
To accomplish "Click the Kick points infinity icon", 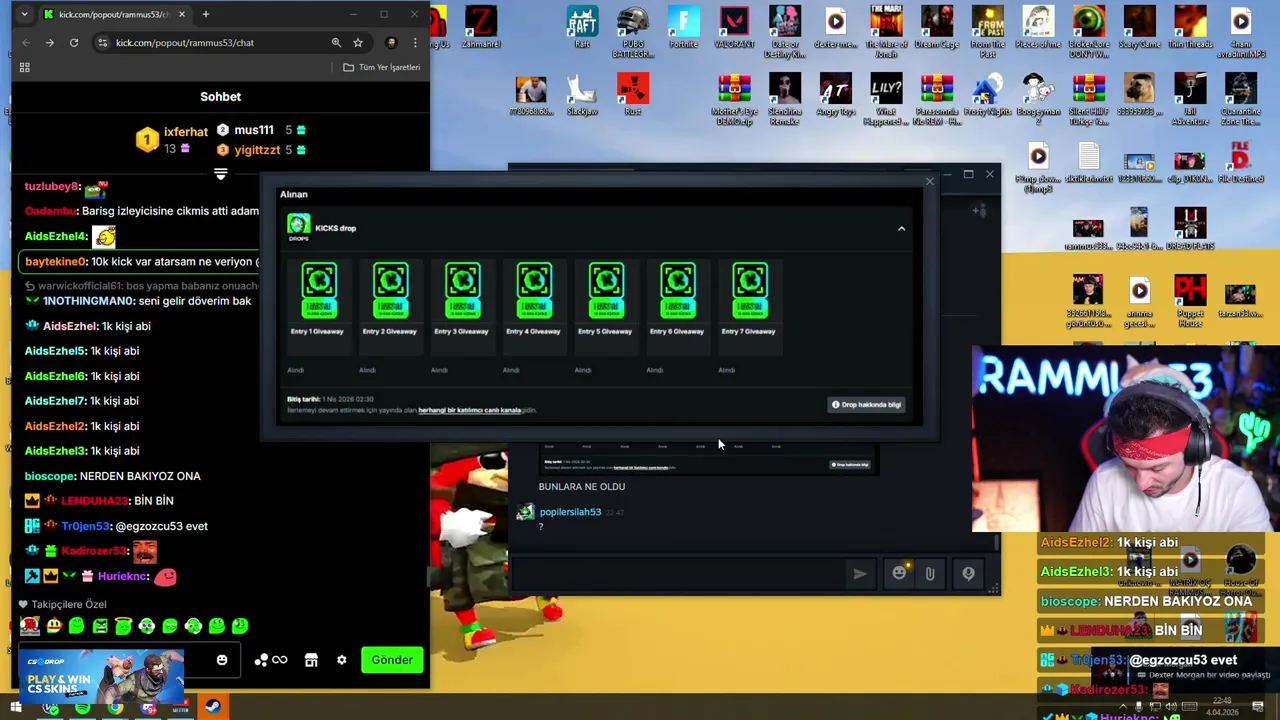I will [271, 660].
